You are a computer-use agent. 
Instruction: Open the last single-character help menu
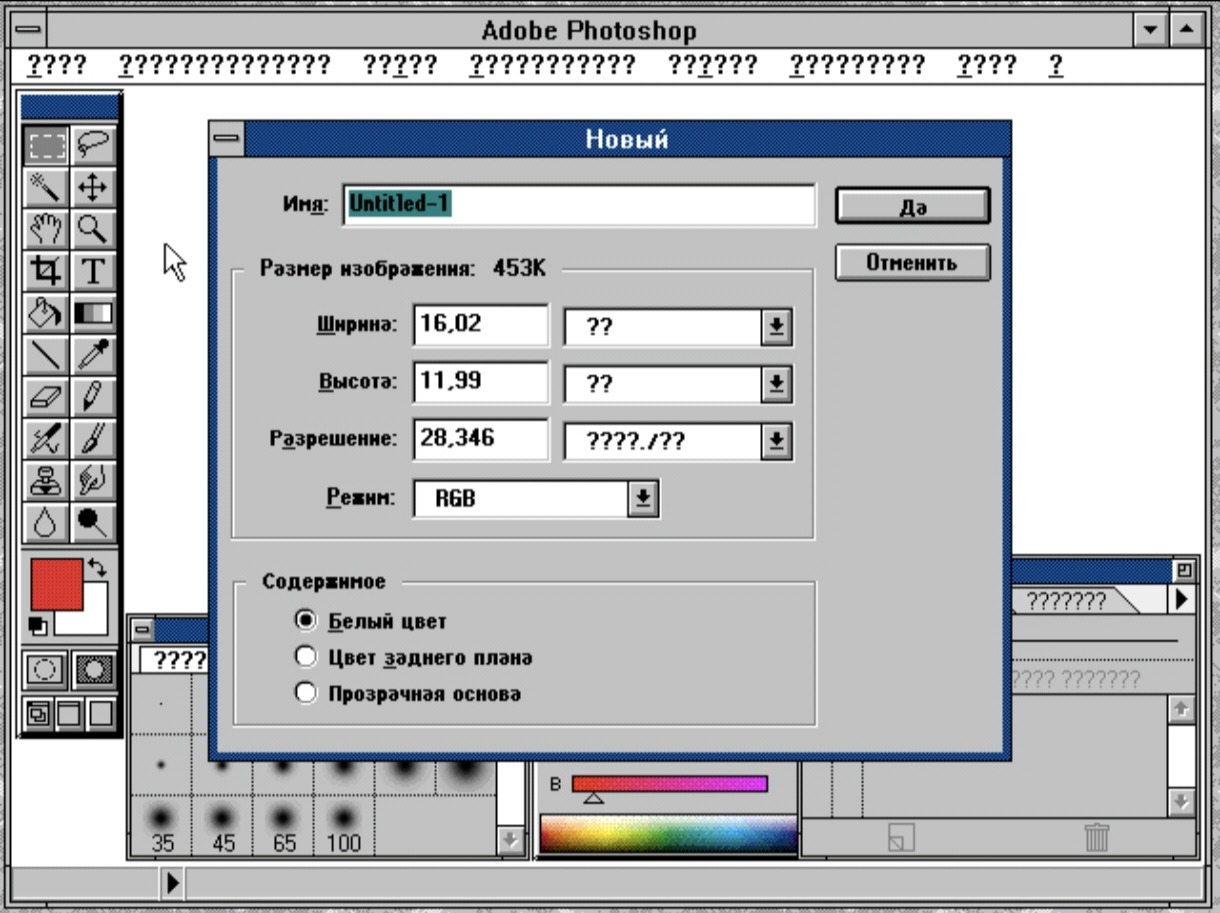click(x=1056, y=66)
